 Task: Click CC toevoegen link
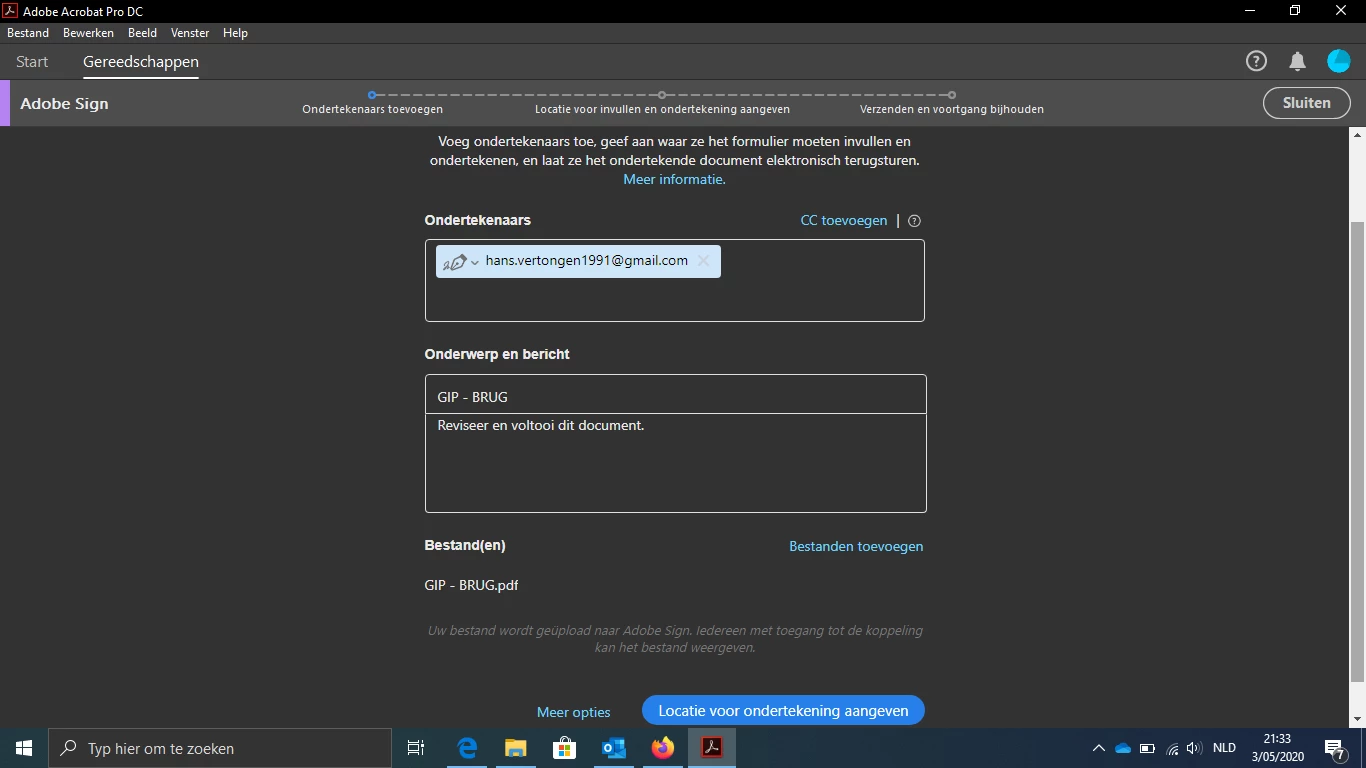843,221
